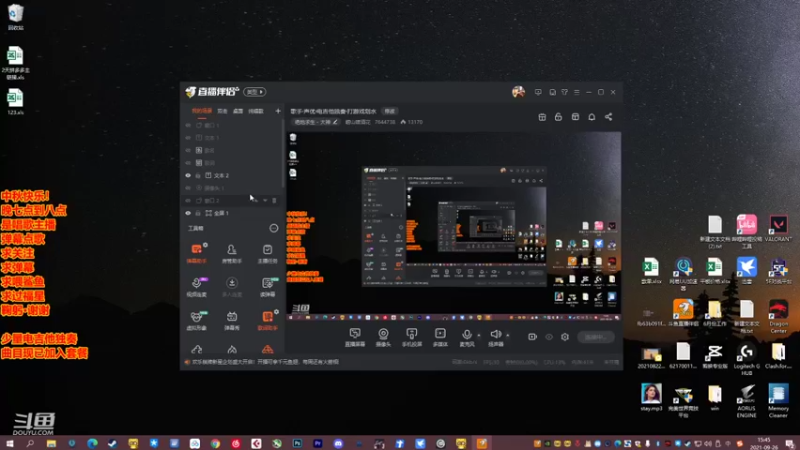The width and height of the screenshot is (800, 450).
Task: Expand the microphone options arrow
Action: pos(479,335)
